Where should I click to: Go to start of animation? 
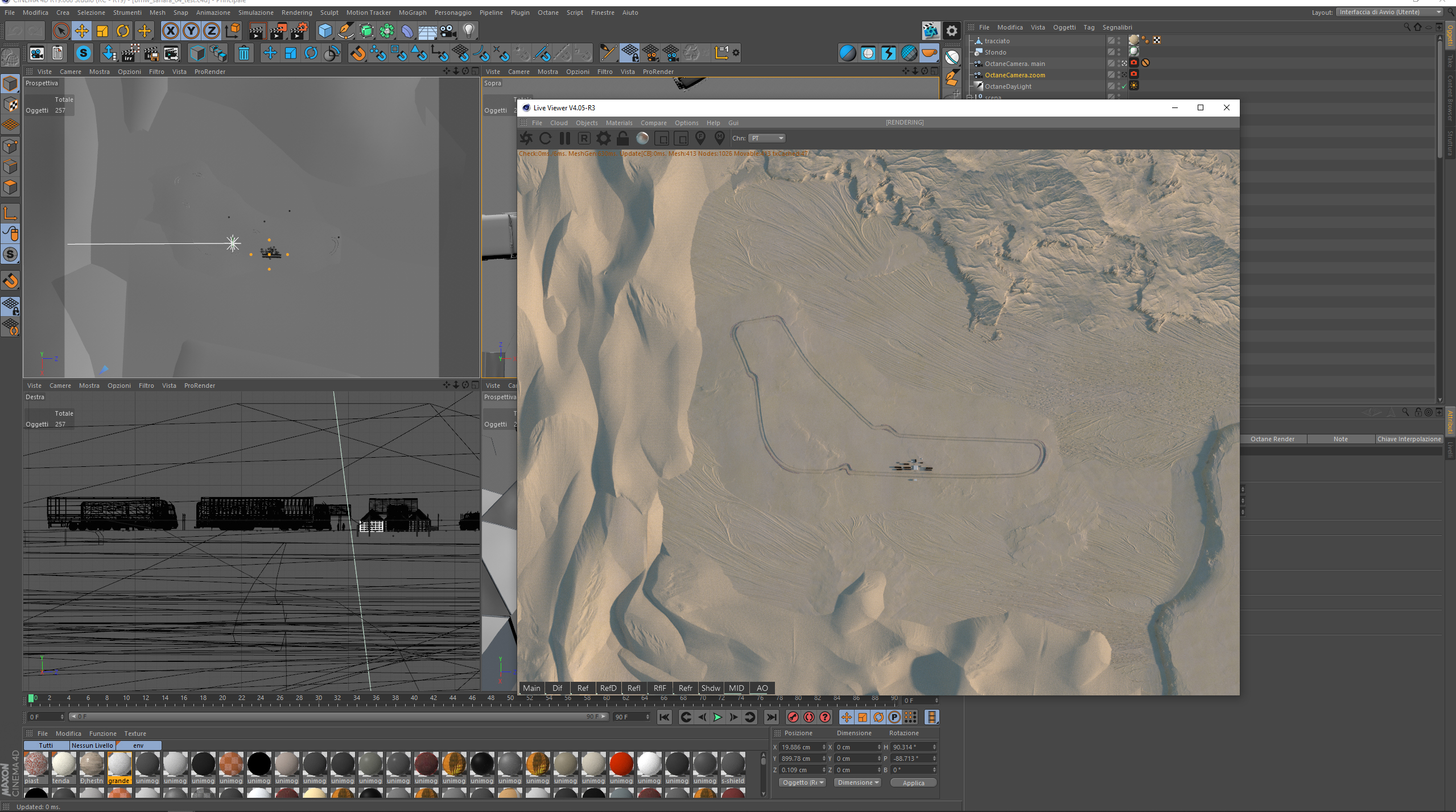[x=664, y=717]
